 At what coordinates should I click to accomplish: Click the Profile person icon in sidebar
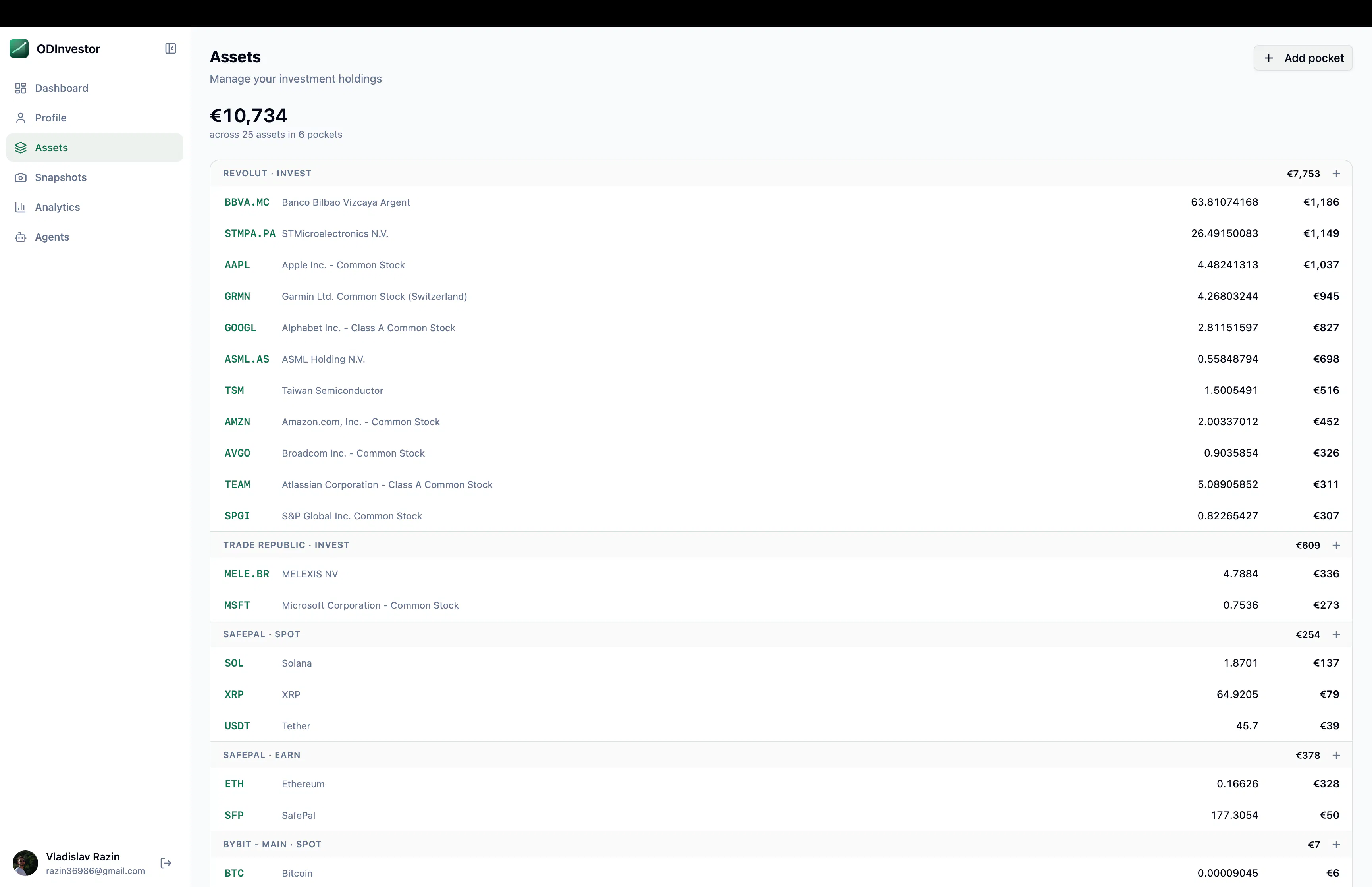[x=21, y=118]
